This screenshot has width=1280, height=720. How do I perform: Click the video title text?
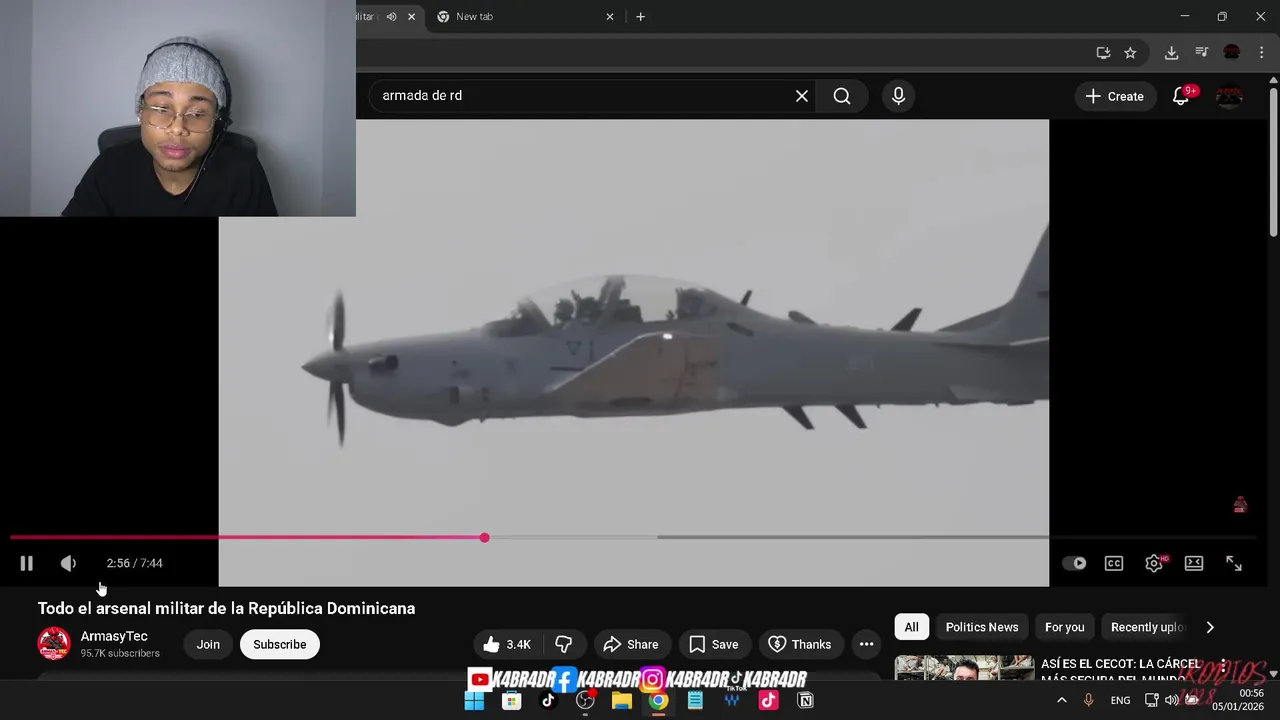pos(226,608)
